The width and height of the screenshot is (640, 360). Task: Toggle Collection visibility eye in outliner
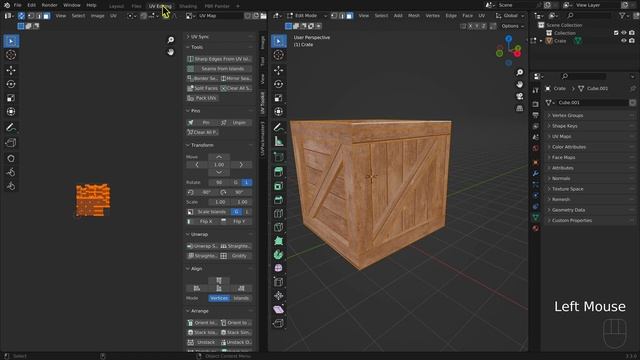pos(624,33)
